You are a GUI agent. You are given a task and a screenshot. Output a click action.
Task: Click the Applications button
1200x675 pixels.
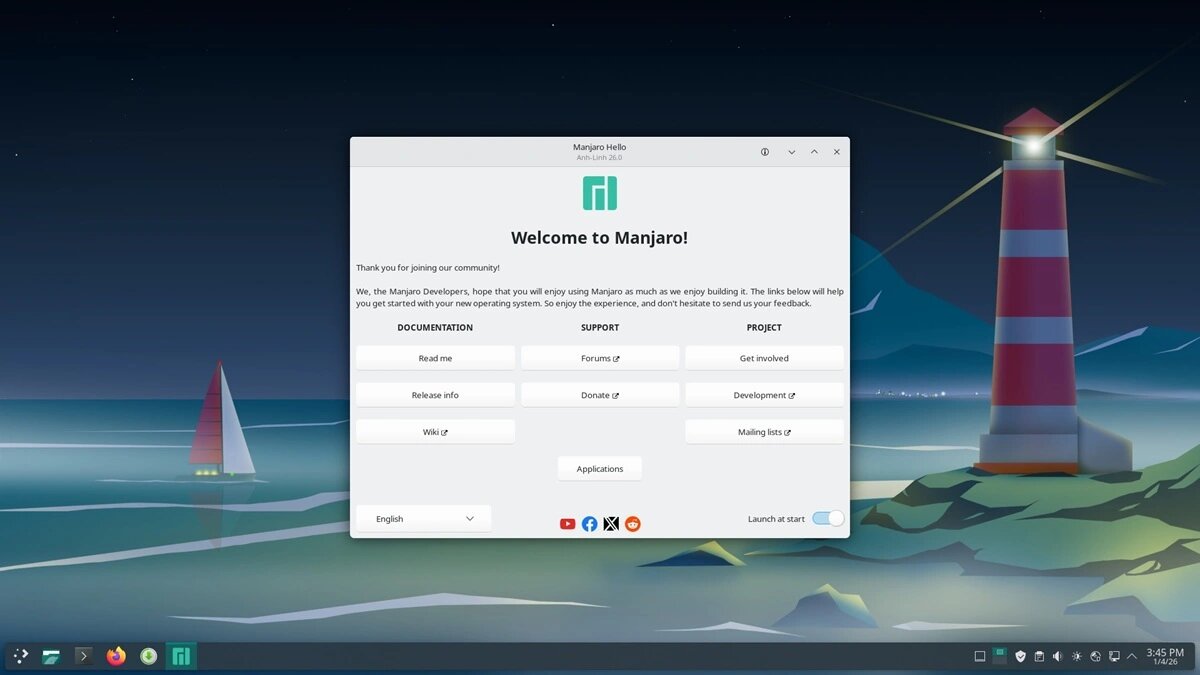600,469
